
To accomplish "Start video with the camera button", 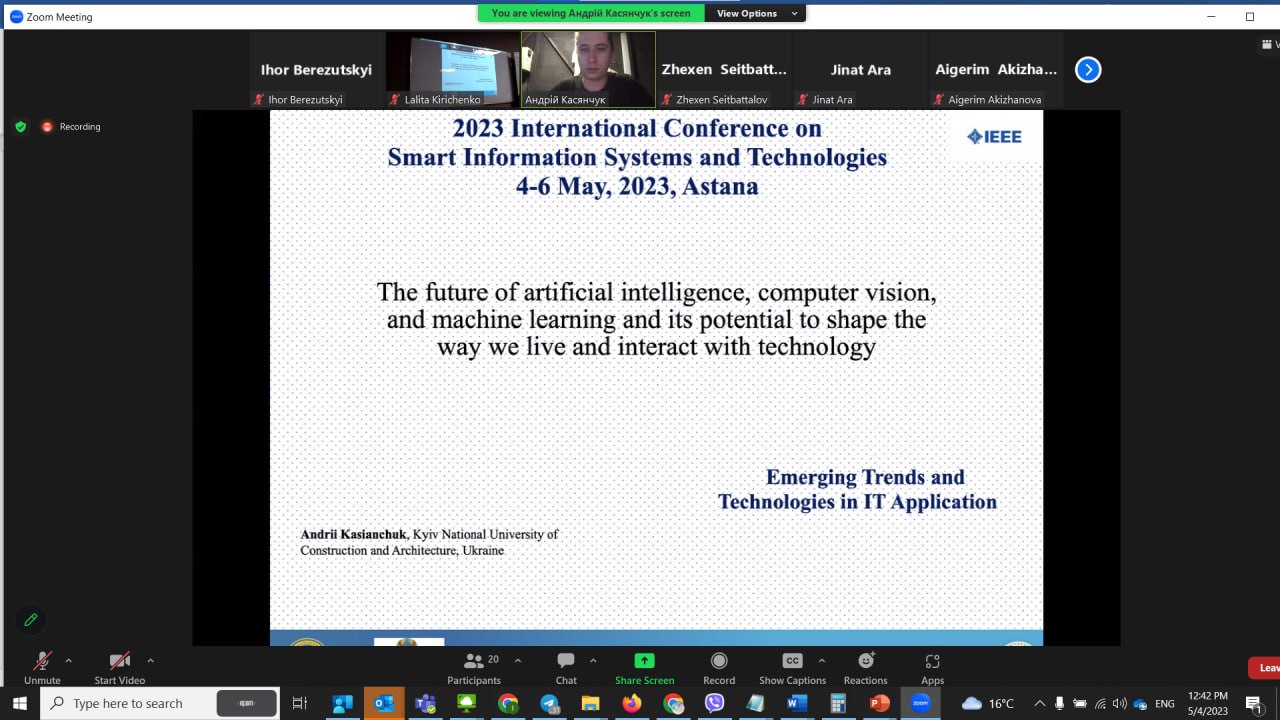I will pos(119,667).
